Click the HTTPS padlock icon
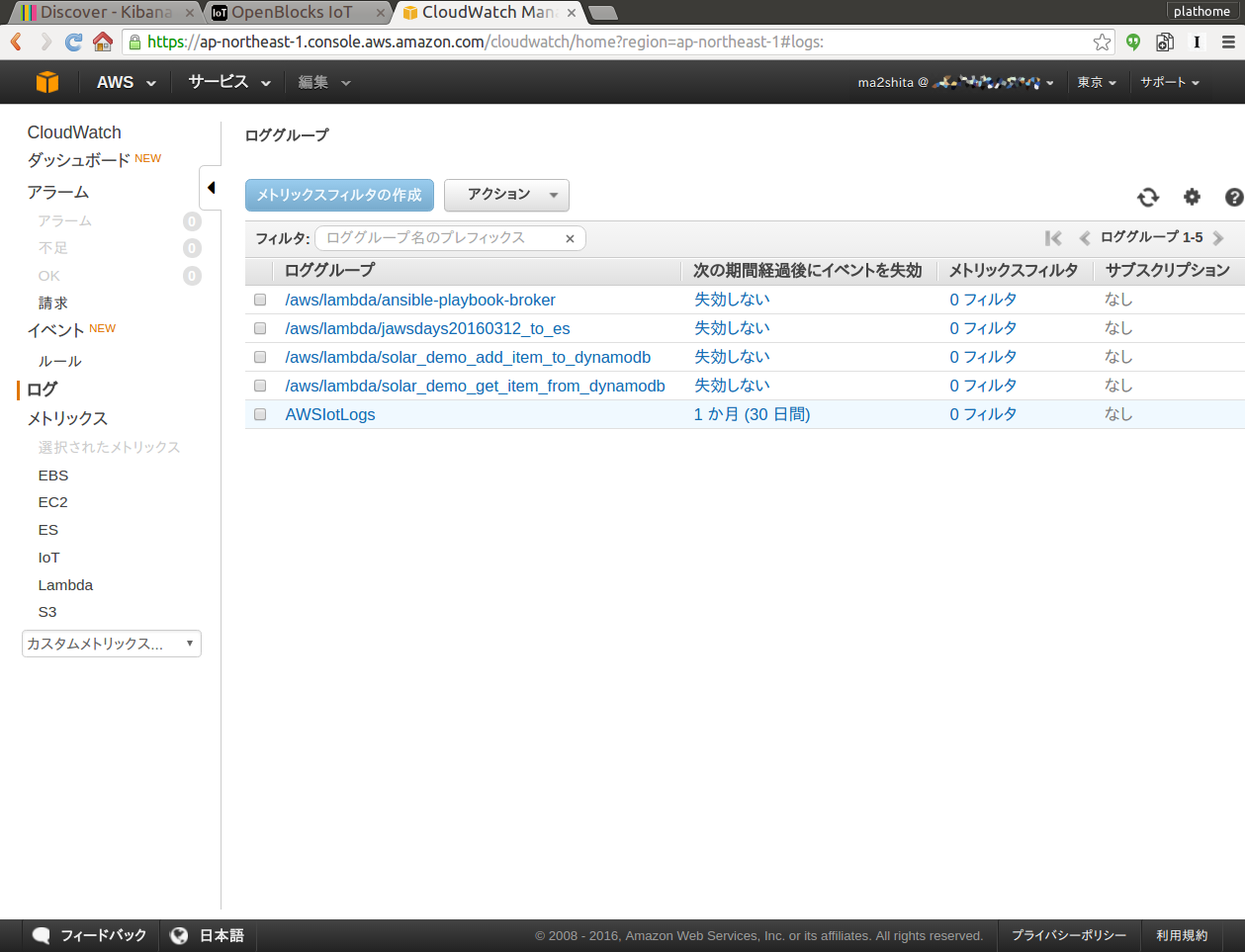 (x=134, y=42)
